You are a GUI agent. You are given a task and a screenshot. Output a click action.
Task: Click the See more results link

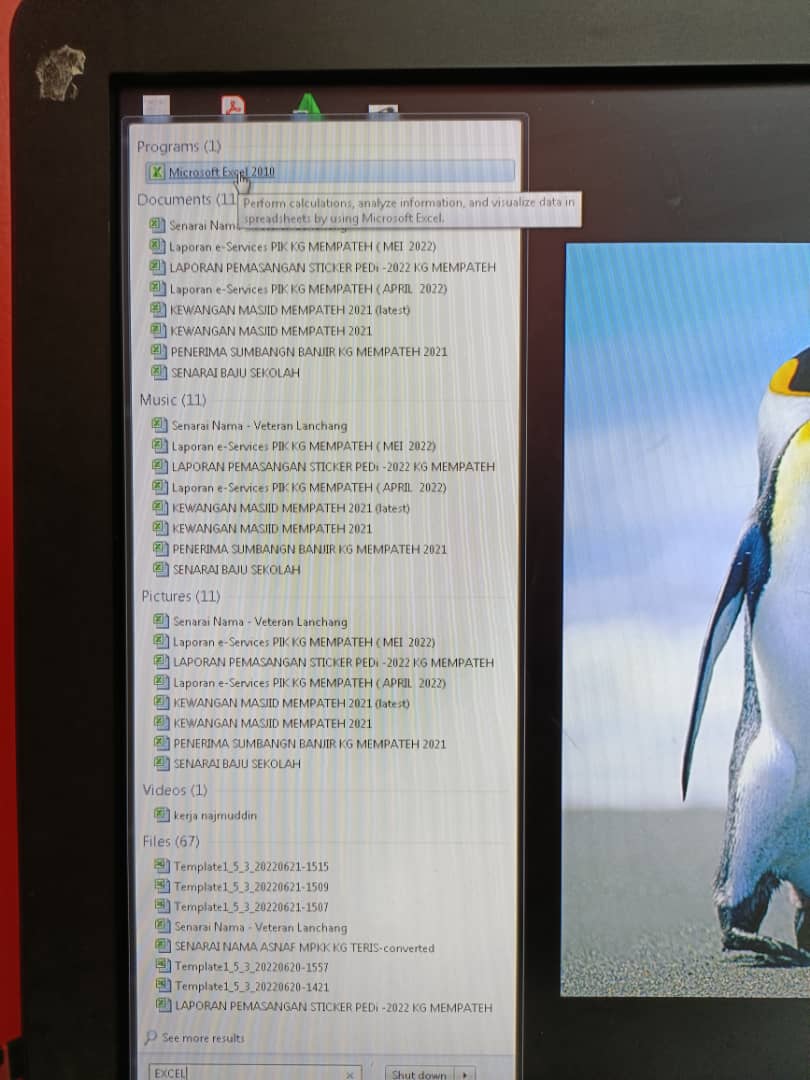[x=203, y=1038]
